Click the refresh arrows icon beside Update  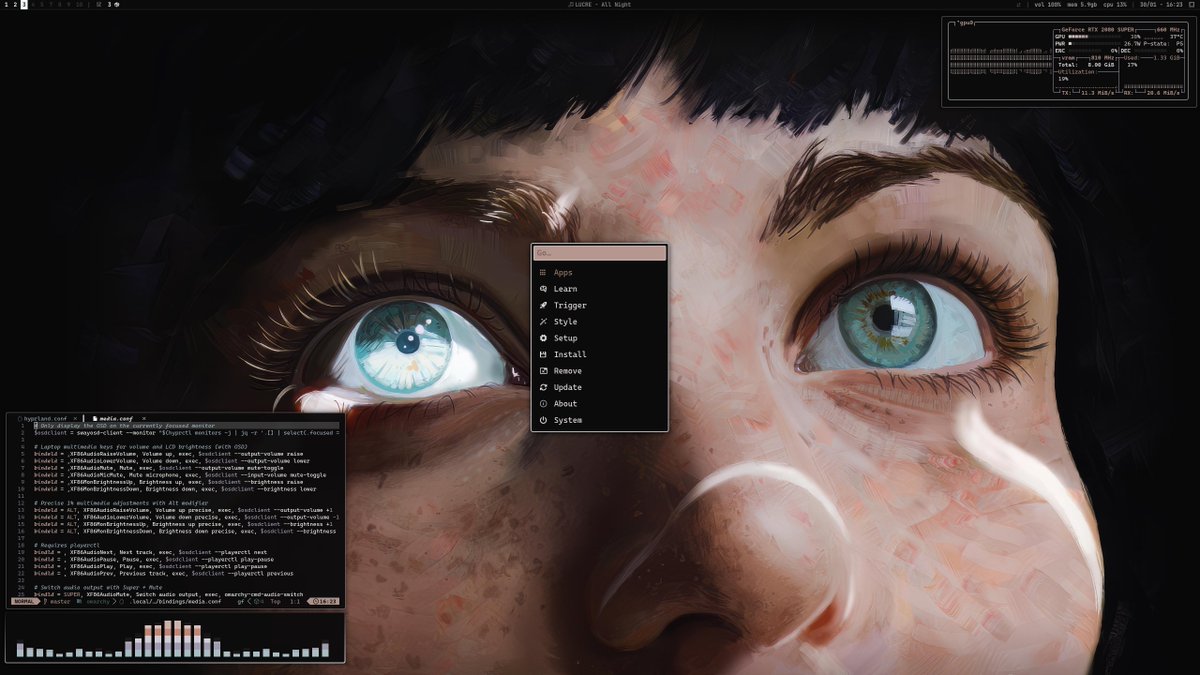click(543, 387)
